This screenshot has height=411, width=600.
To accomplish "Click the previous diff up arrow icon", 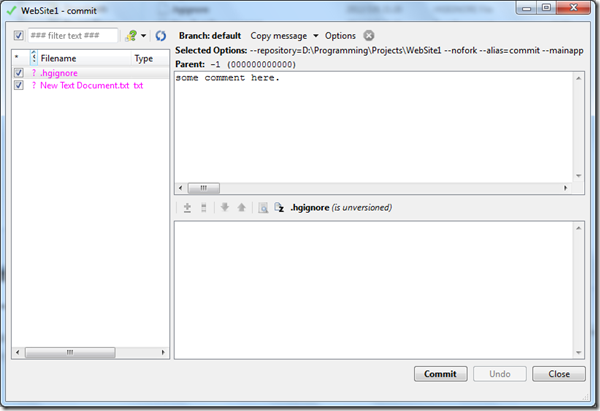I will 241,207.
